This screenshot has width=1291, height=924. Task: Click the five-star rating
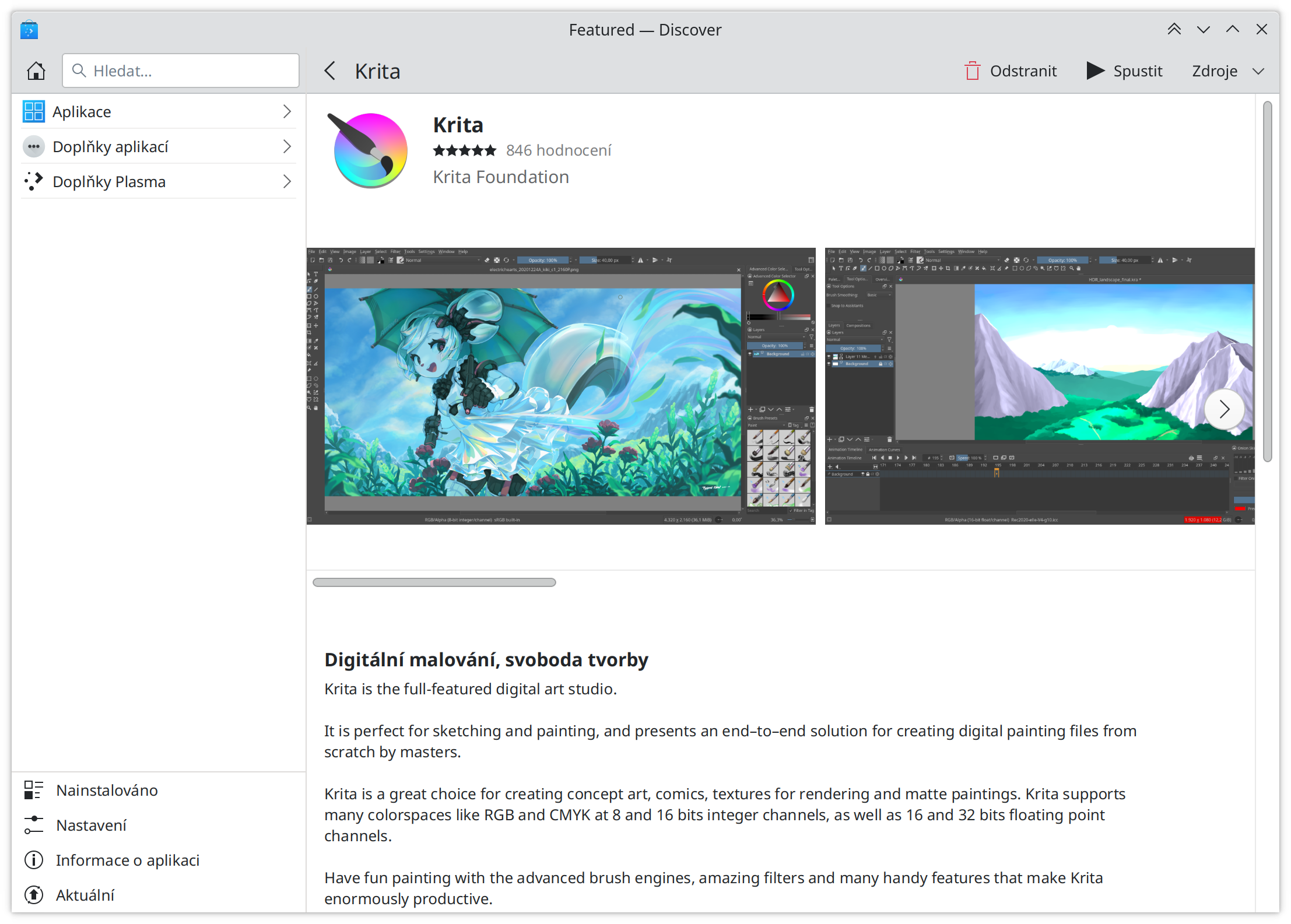tap(464, 151)
